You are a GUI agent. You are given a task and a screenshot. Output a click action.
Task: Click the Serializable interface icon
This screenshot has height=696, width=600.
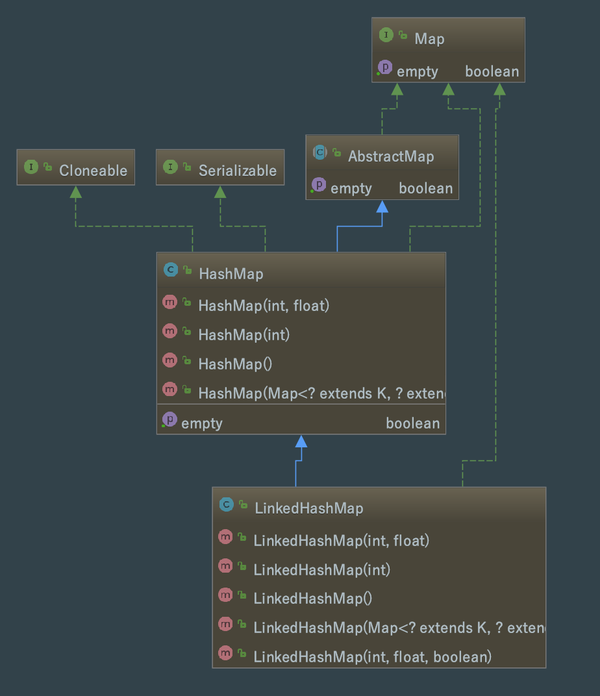(x=170, y=167)
